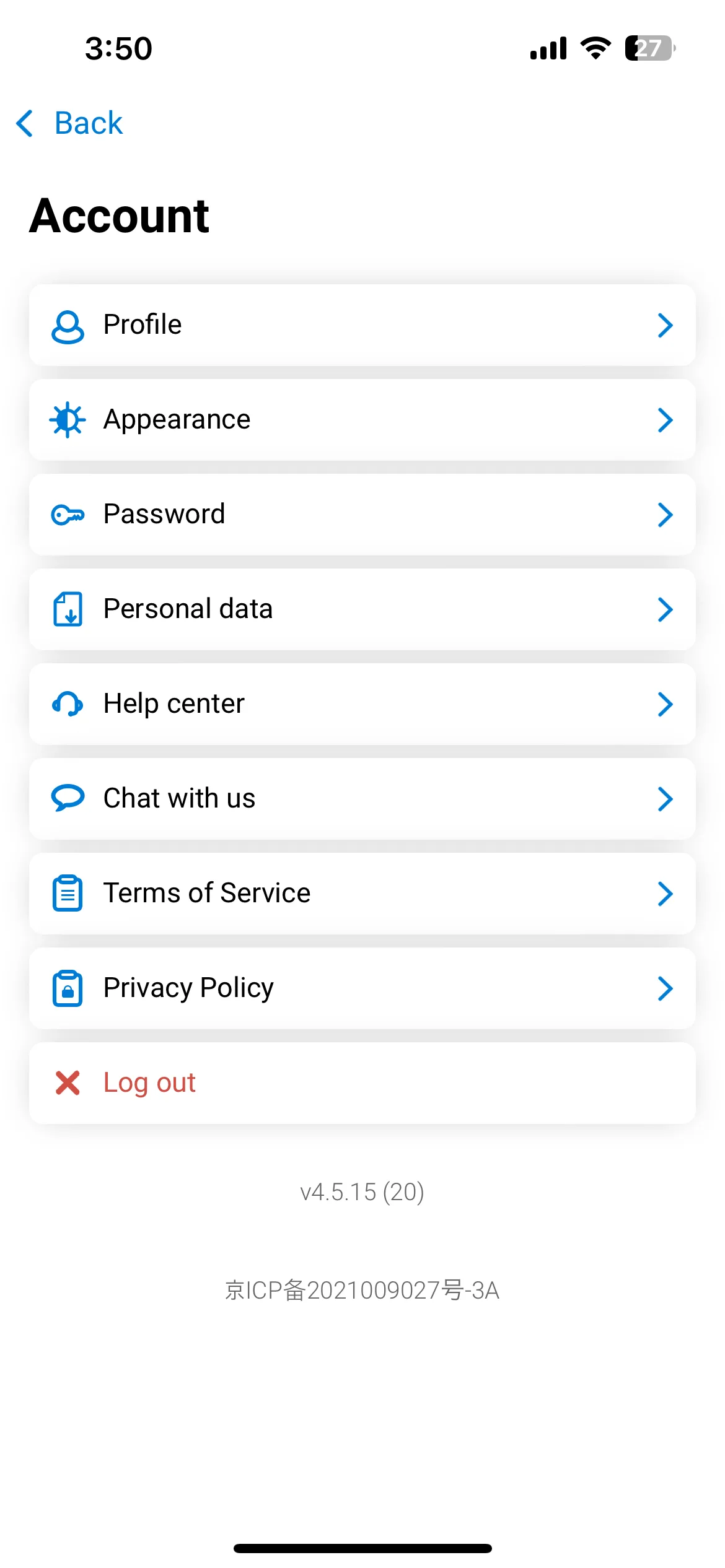This screenshot has height=1568, width=725.
Task: Tap the Password key icon
Action: [x=68, y=515]
